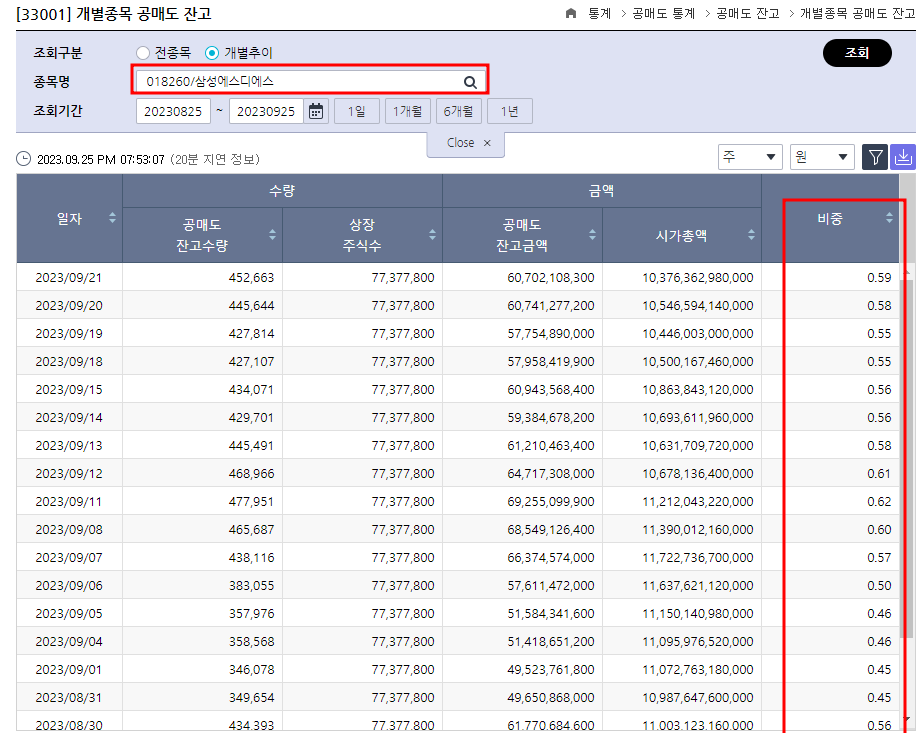This screenshot has height=733, width=916.
Task: Click the 공매도 잔고 breadcrumb link
Action: click(x=748, y=13)
